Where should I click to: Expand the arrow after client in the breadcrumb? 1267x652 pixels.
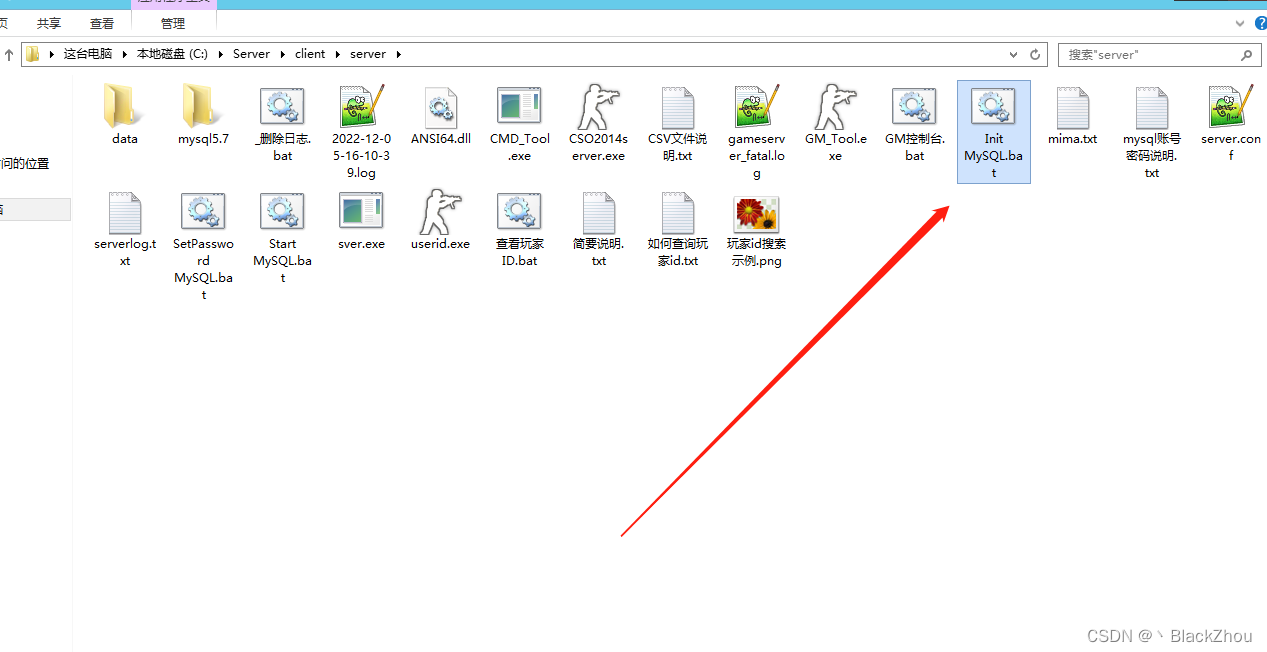click(x=339, y=54)
